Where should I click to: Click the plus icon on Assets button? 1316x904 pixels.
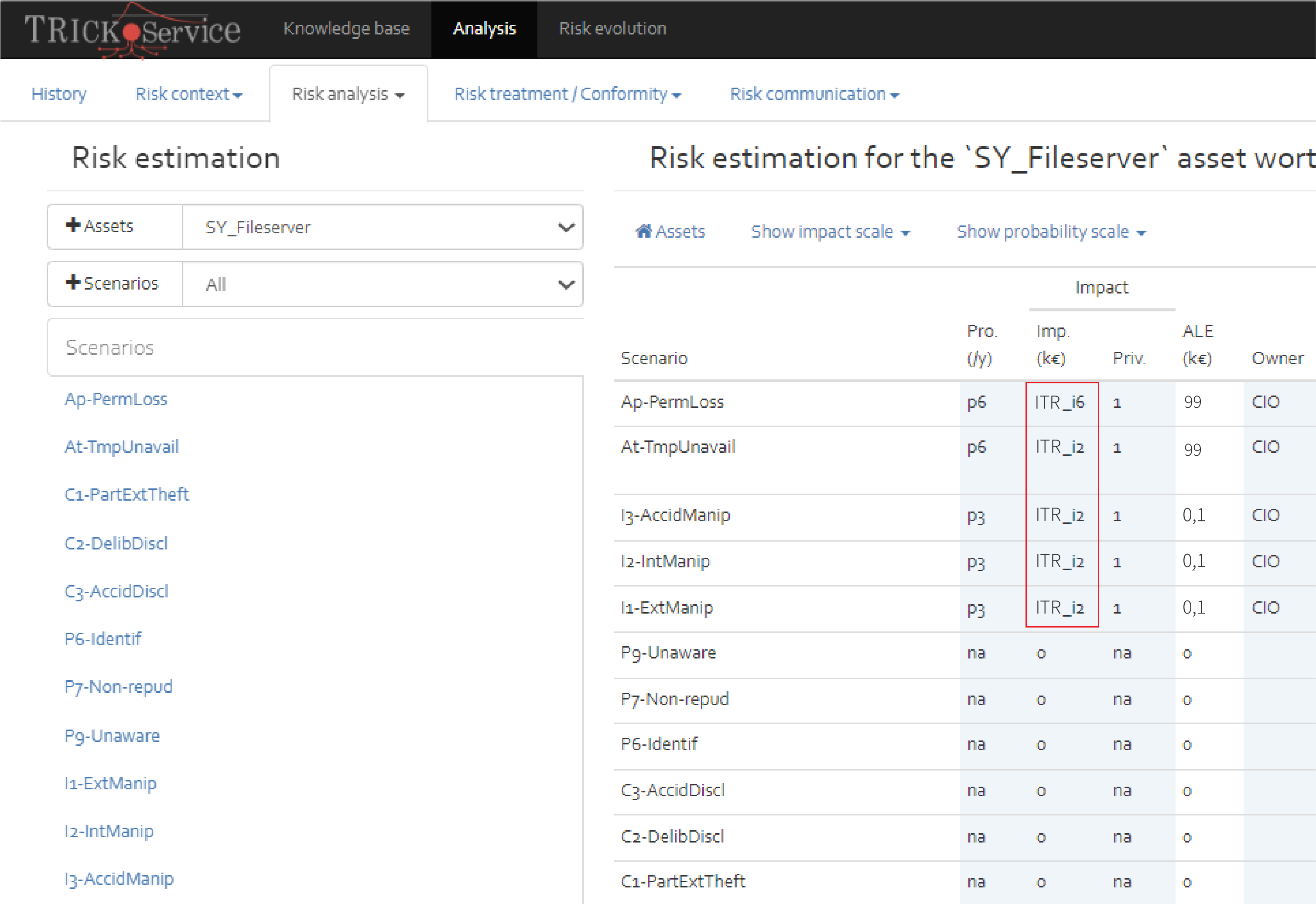point(72,225)
